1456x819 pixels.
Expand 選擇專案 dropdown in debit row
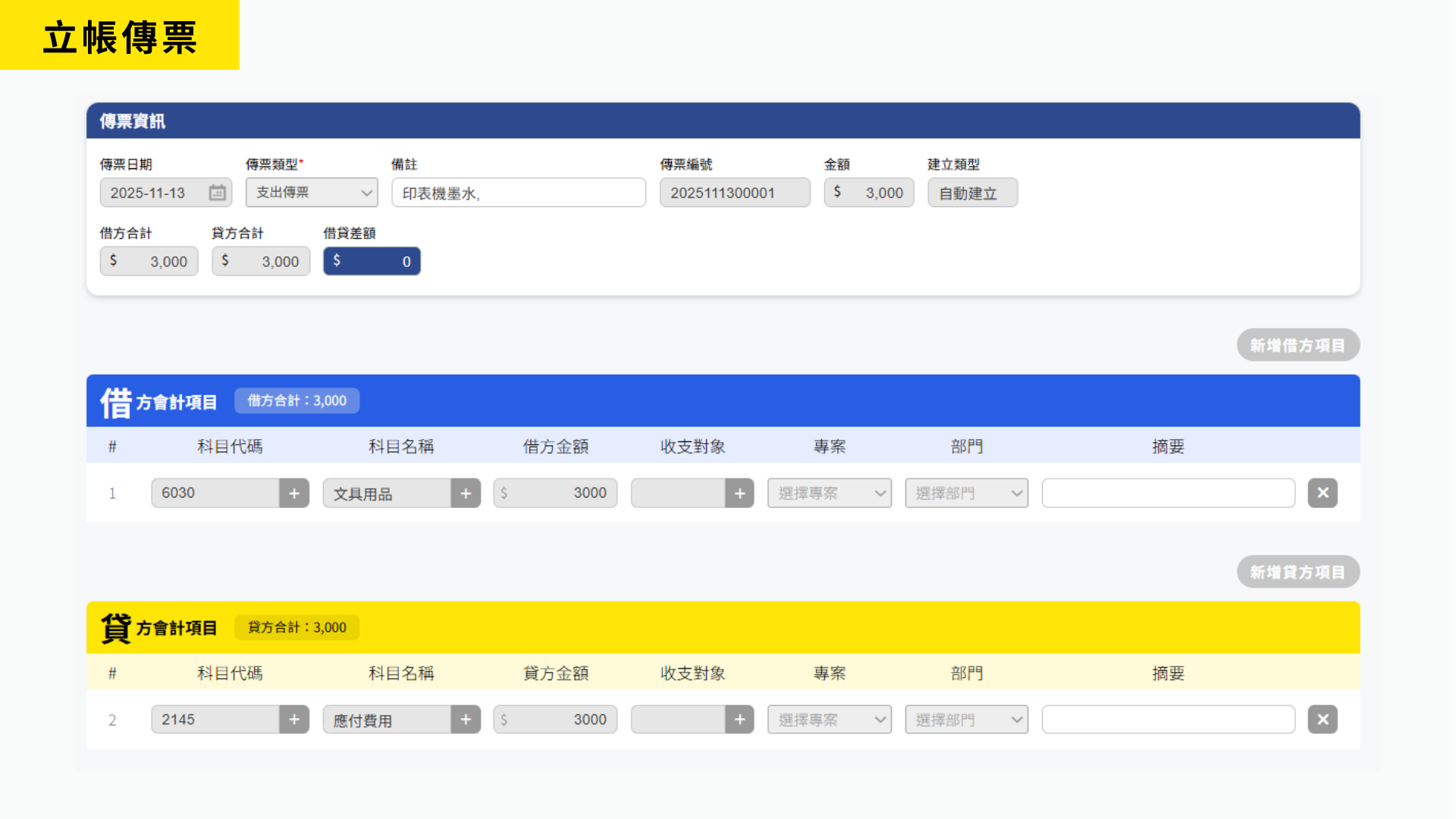(829, 493)
